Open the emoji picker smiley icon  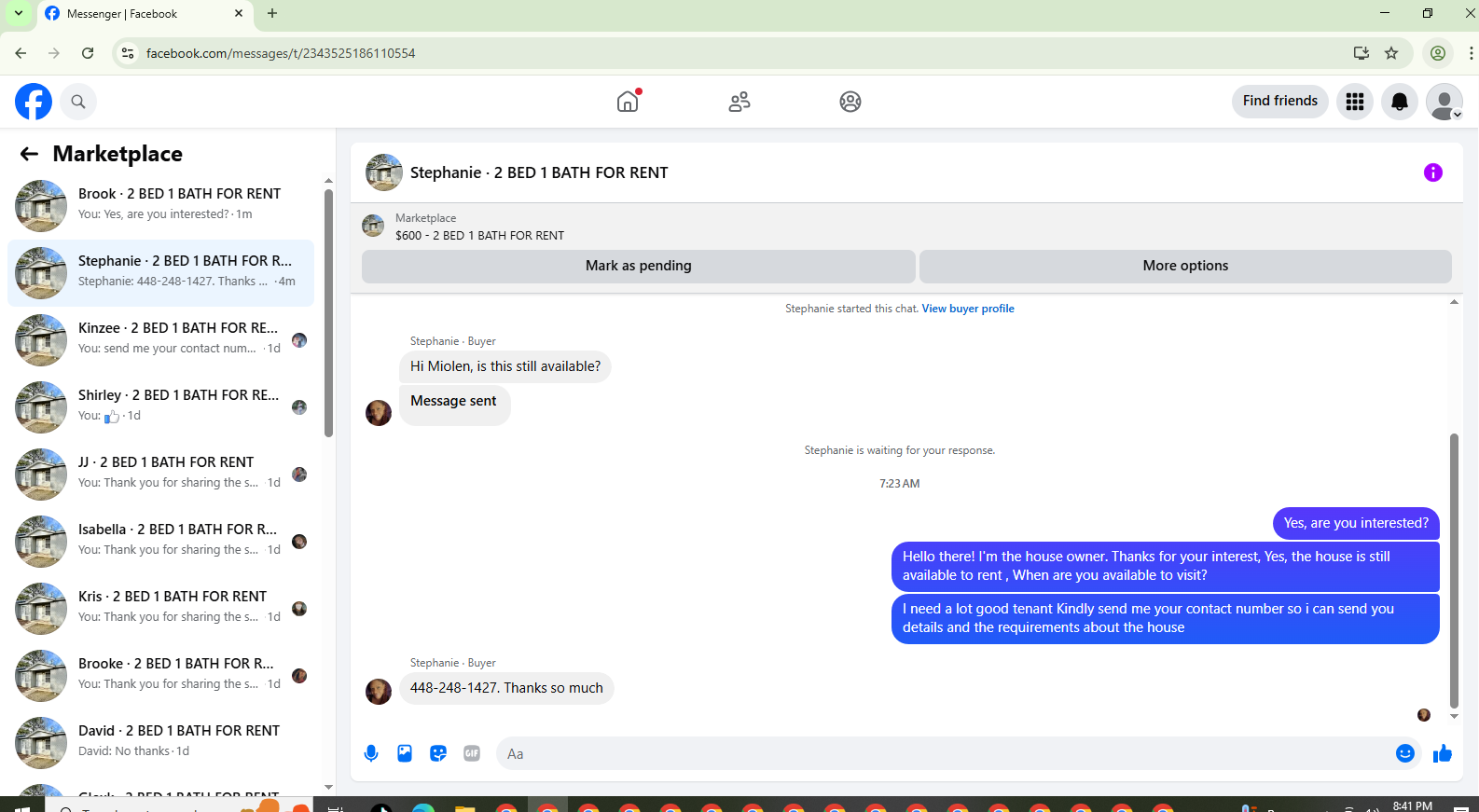pyautogui.click(x=1405, y=753)
